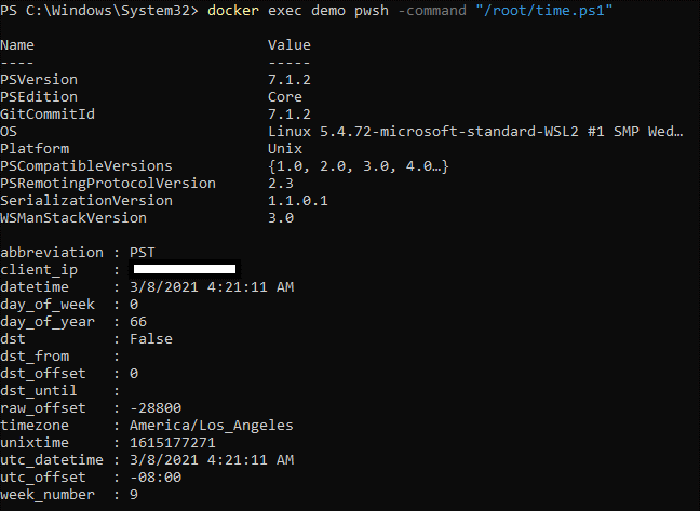Click the raw_offset value -28800
Viewport: 700px width, 511px height.
[x=155, y=408]
